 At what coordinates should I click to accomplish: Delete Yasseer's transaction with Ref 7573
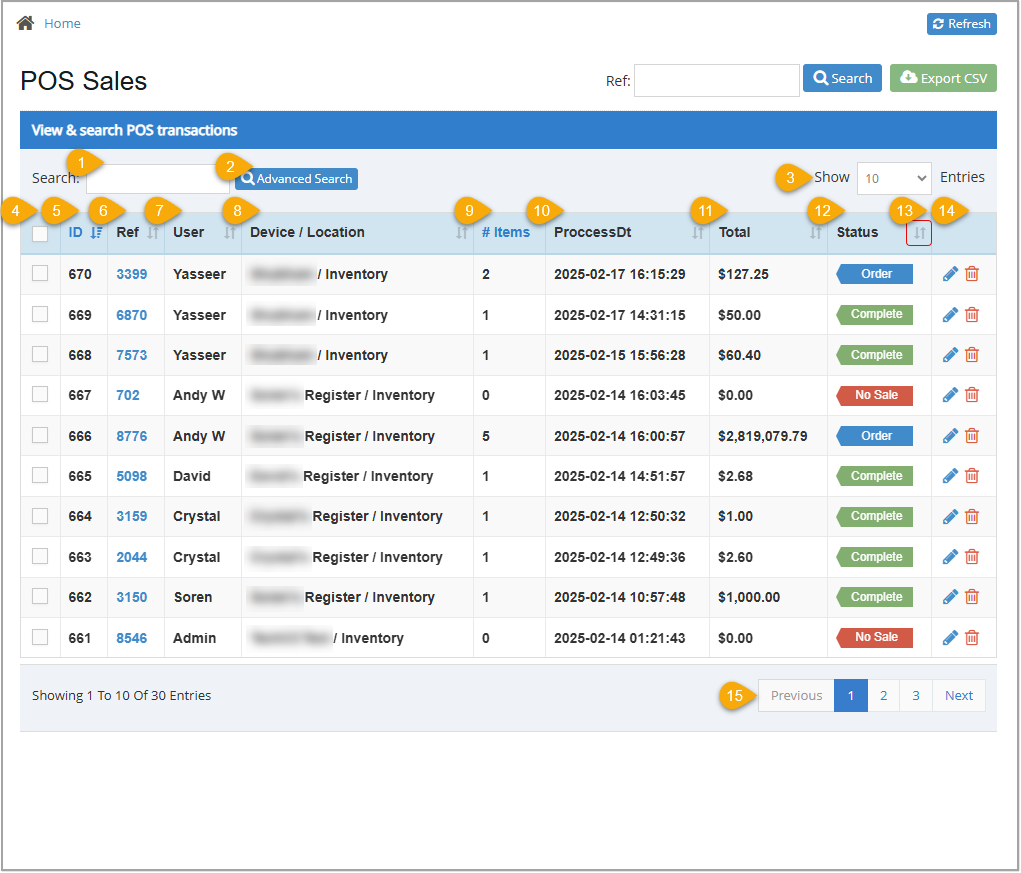pos(971,354)
